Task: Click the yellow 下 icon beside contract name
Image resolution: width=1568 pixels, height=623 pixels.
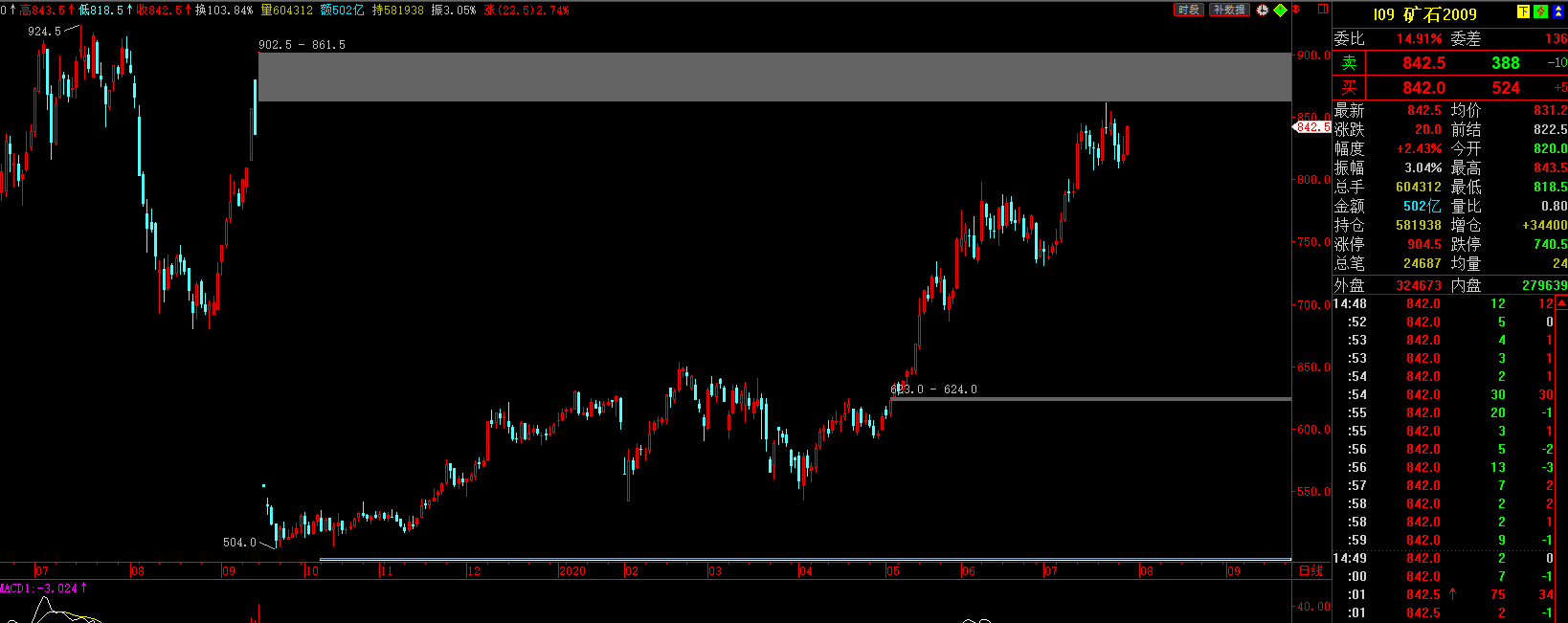Action: [1523, 12]
